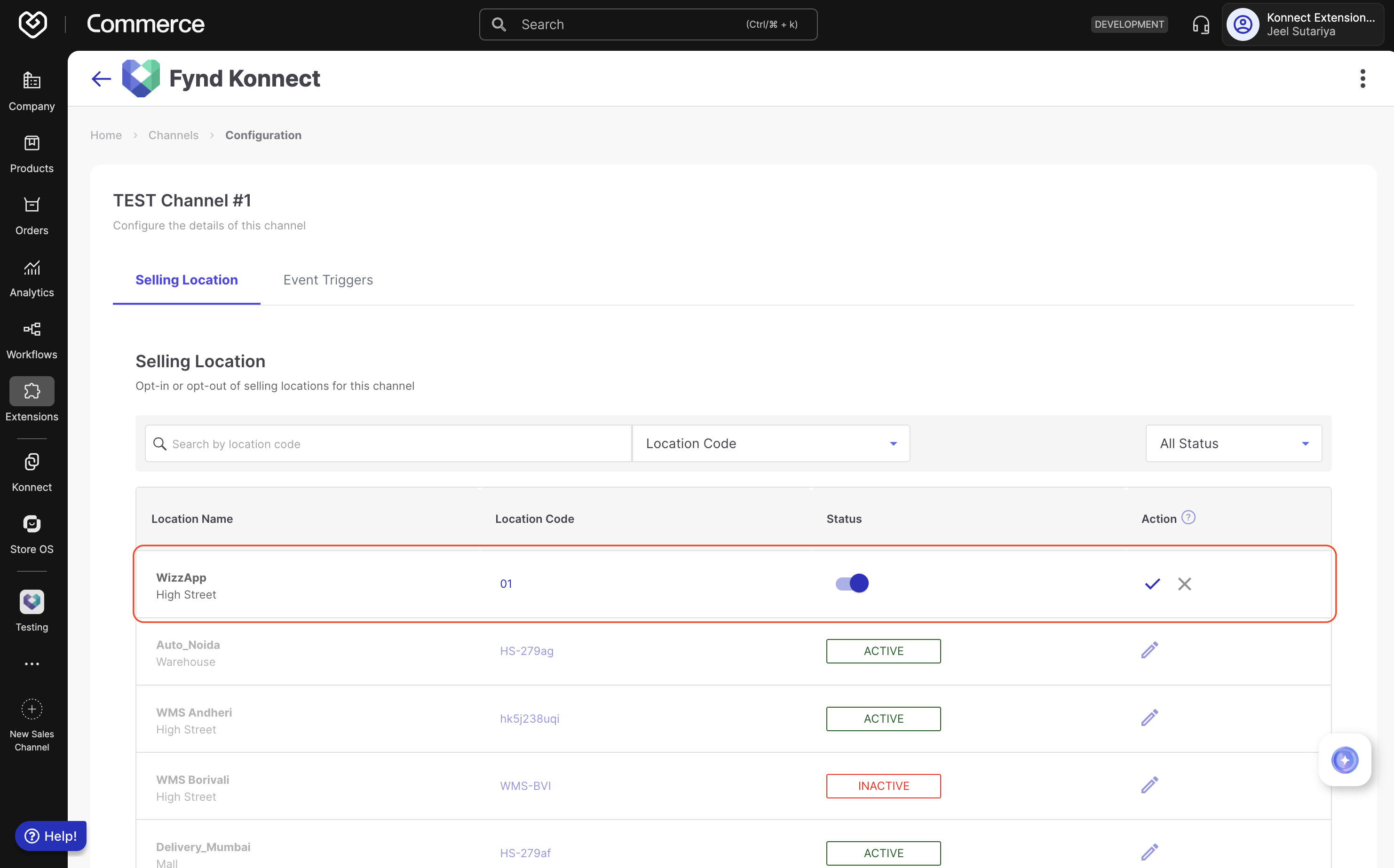
Task: Open the floating AI assistant button
Action: click(x=1345, y=760)
